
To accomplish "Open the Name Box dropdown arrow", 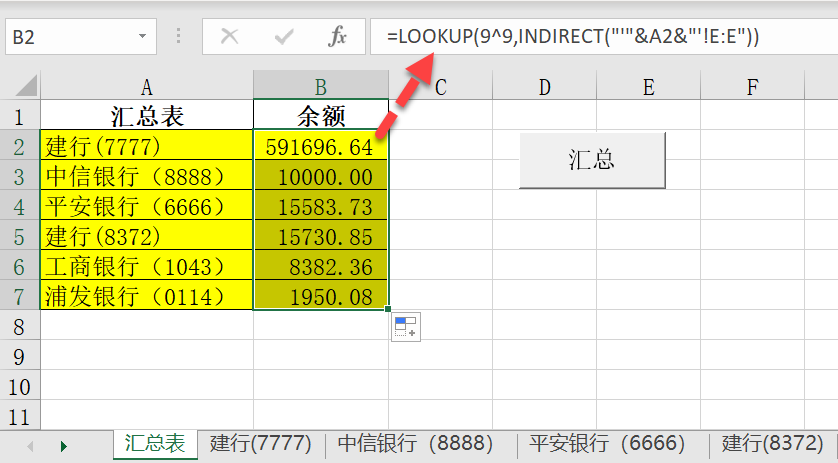I will coord(142,36).
